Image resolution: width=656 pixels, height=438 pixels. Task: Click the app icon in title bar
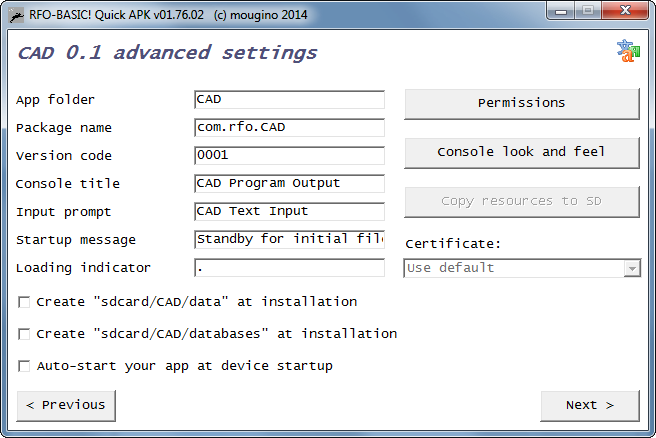point(16,15)
